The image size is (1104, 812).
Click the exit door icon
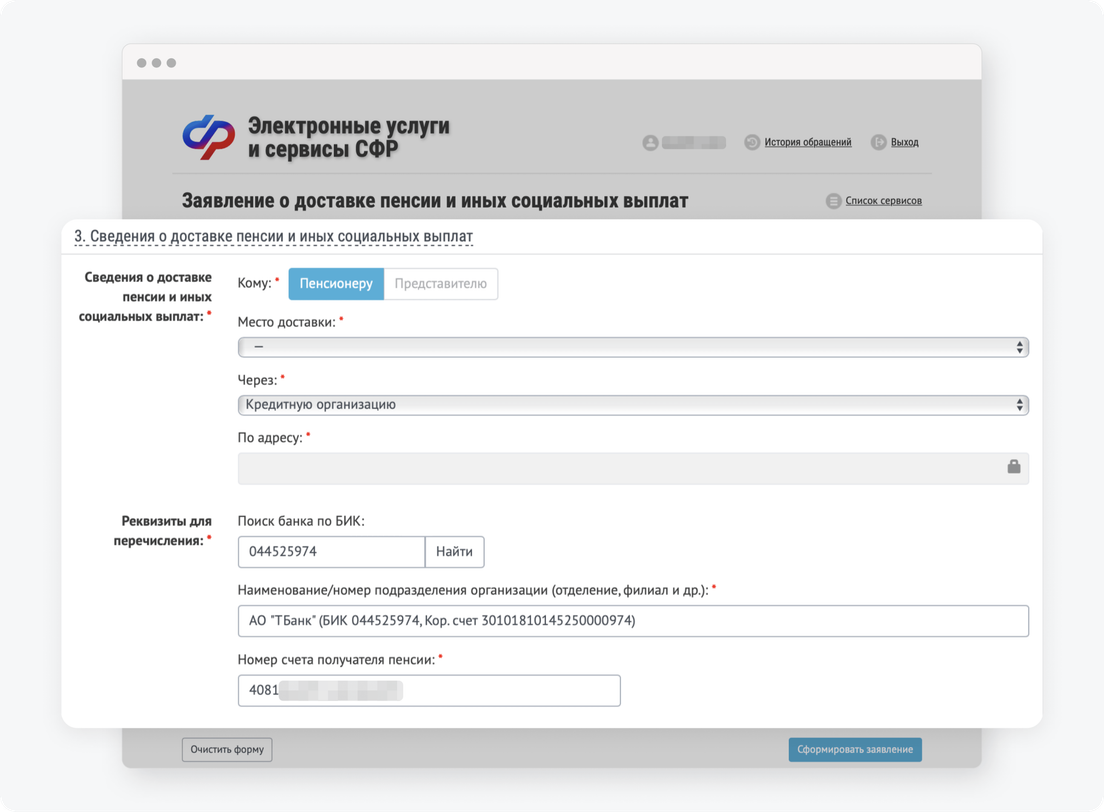[878, 142]
